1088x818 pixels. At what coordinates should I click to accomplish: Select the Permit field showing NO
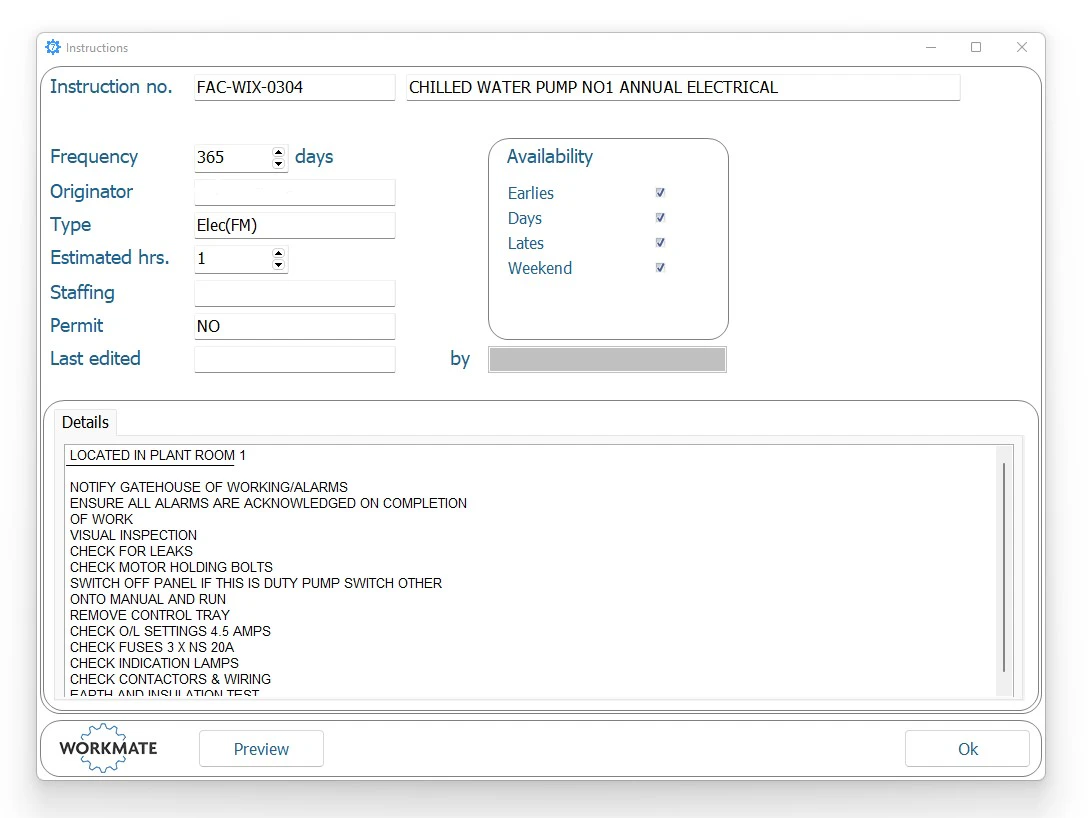294,325
